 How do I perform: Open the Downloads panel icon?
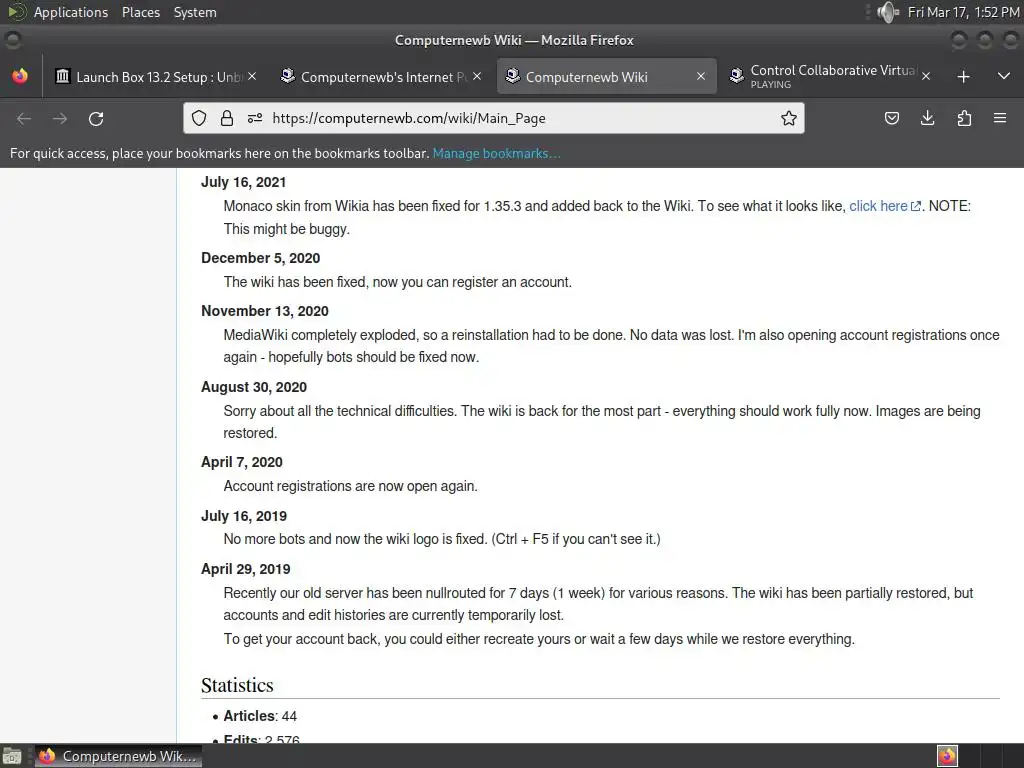[927, 118]
